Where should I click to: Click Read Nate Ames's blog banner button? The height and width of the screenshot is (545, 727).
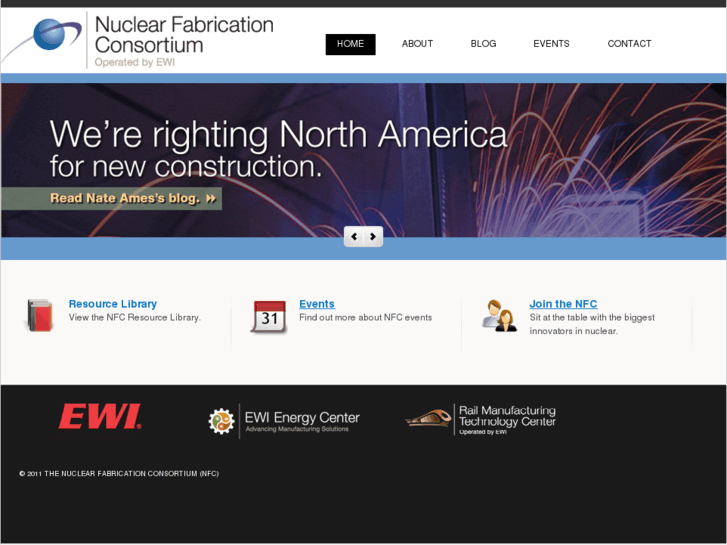(111, 199)
